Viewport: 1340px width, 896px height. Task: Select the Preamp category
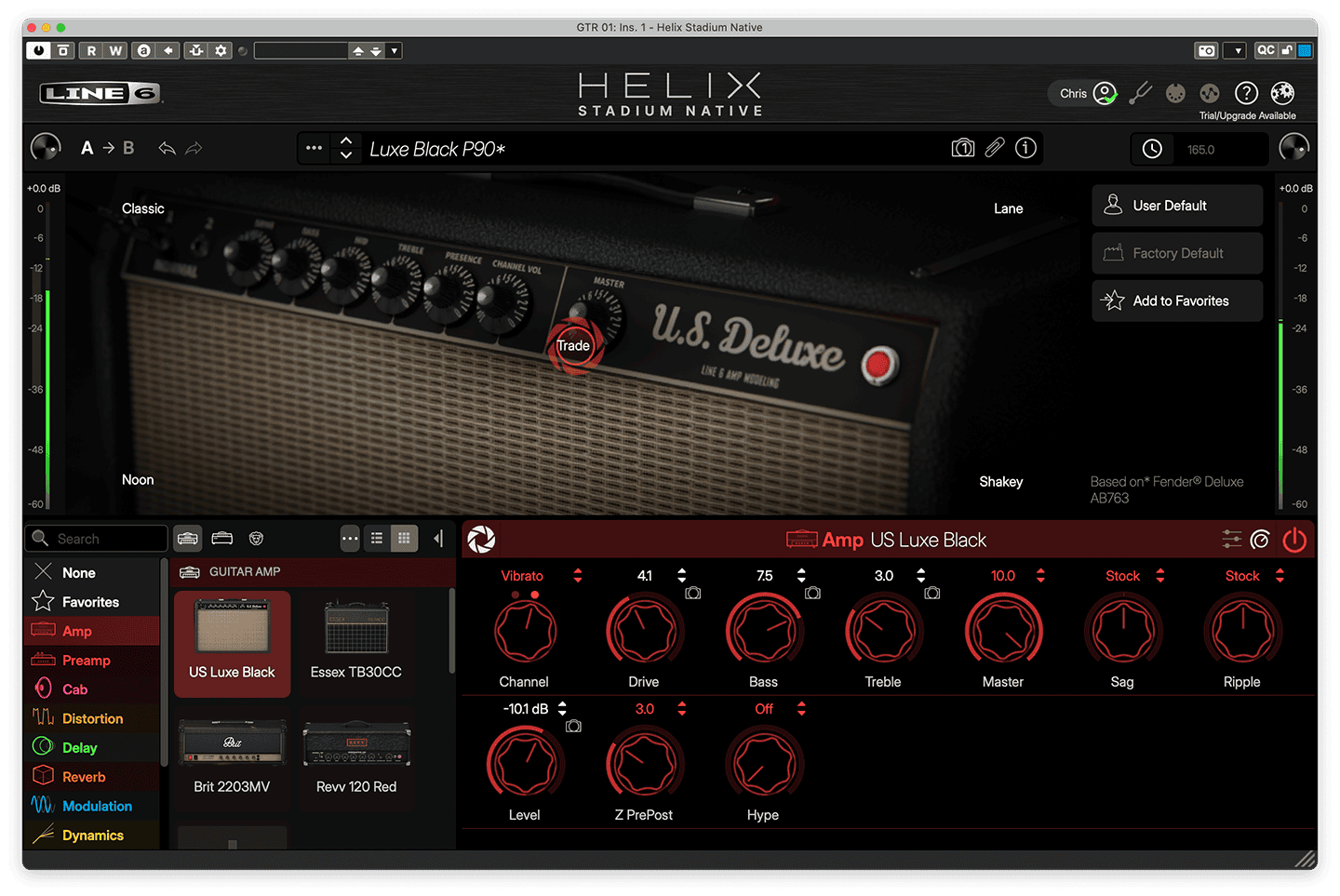[91, 661]
